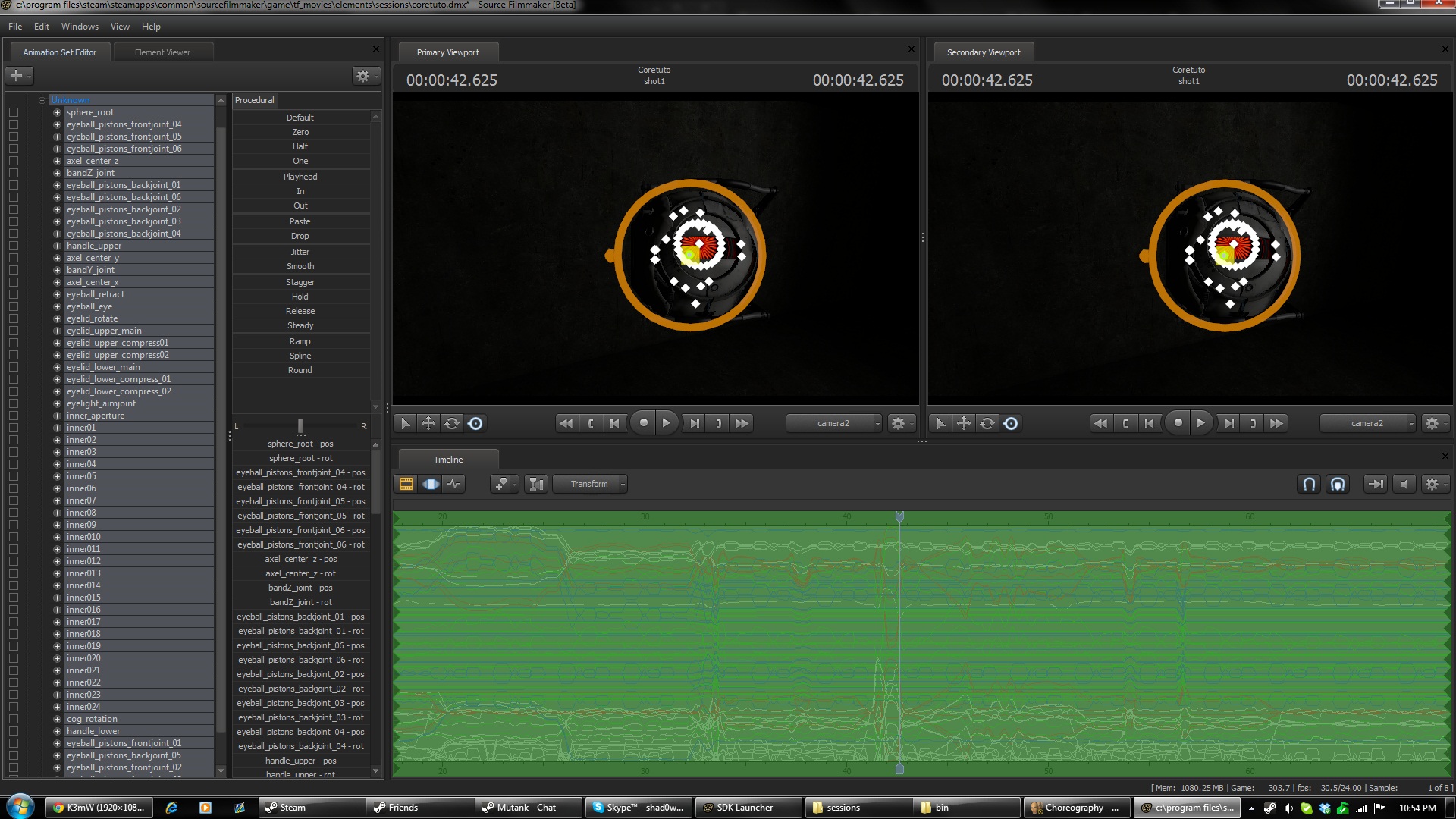The width and height of the screenshot is (1456, 819).
Task: Mute the timeline audio speaker icon
Action: [x=1404, y=484]
